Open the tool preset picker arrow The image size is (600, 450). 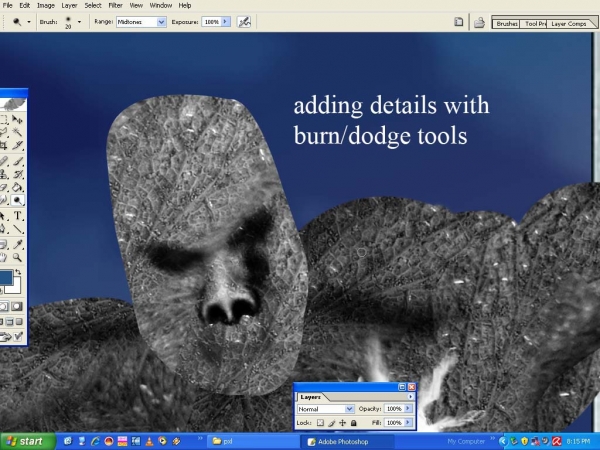point(29,22)
